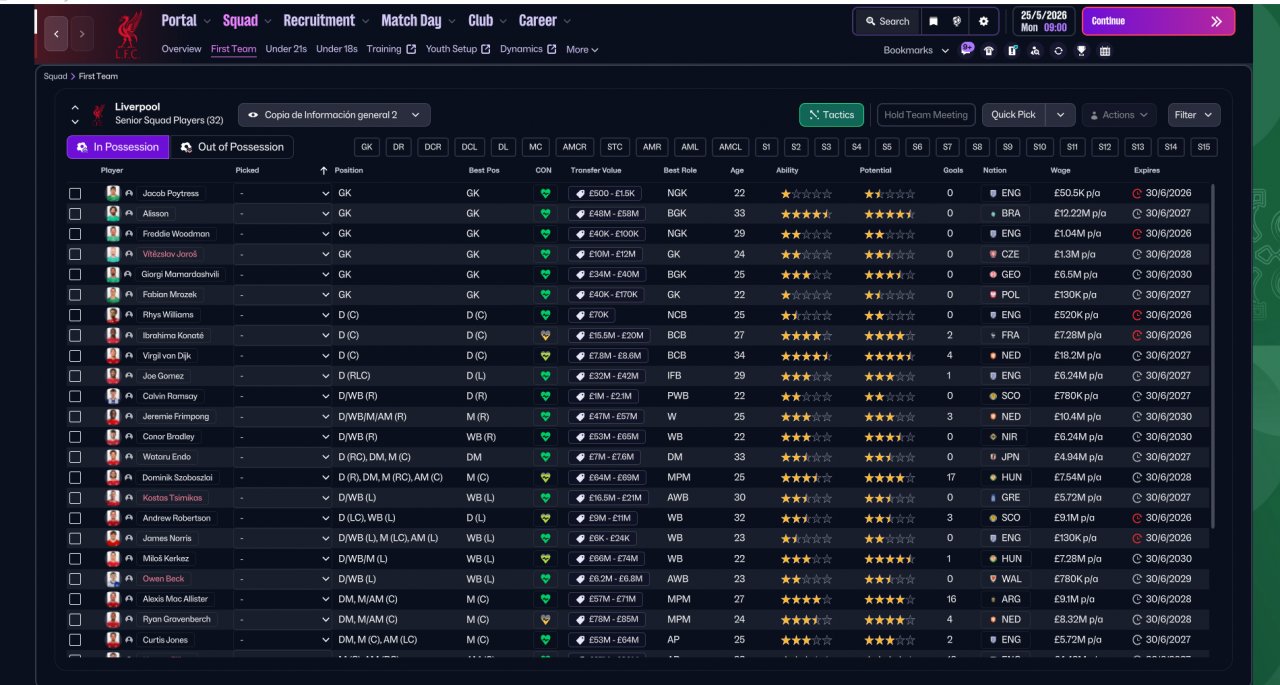The width and height of the screenshot is (1280, 685).
Task: Click the England flag for Curtis Jones
Action: pos(992,640)
